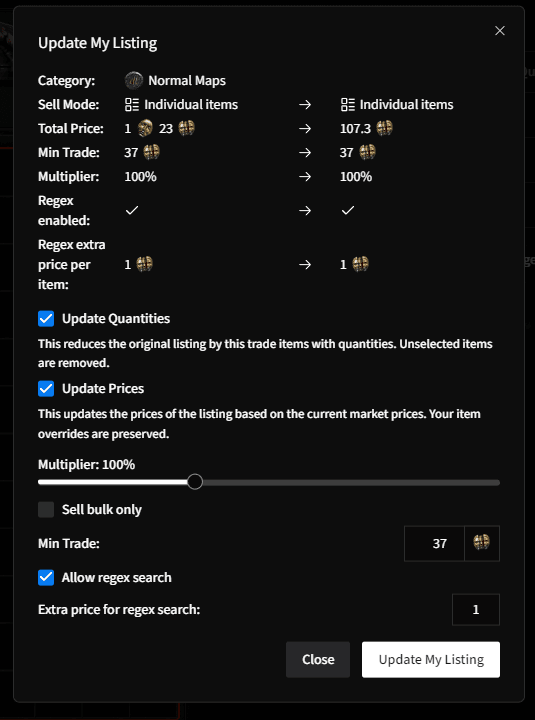Open the Min Trade currency selector
Image resolution: width=535 pixels, height=720 pixels.
482,543
